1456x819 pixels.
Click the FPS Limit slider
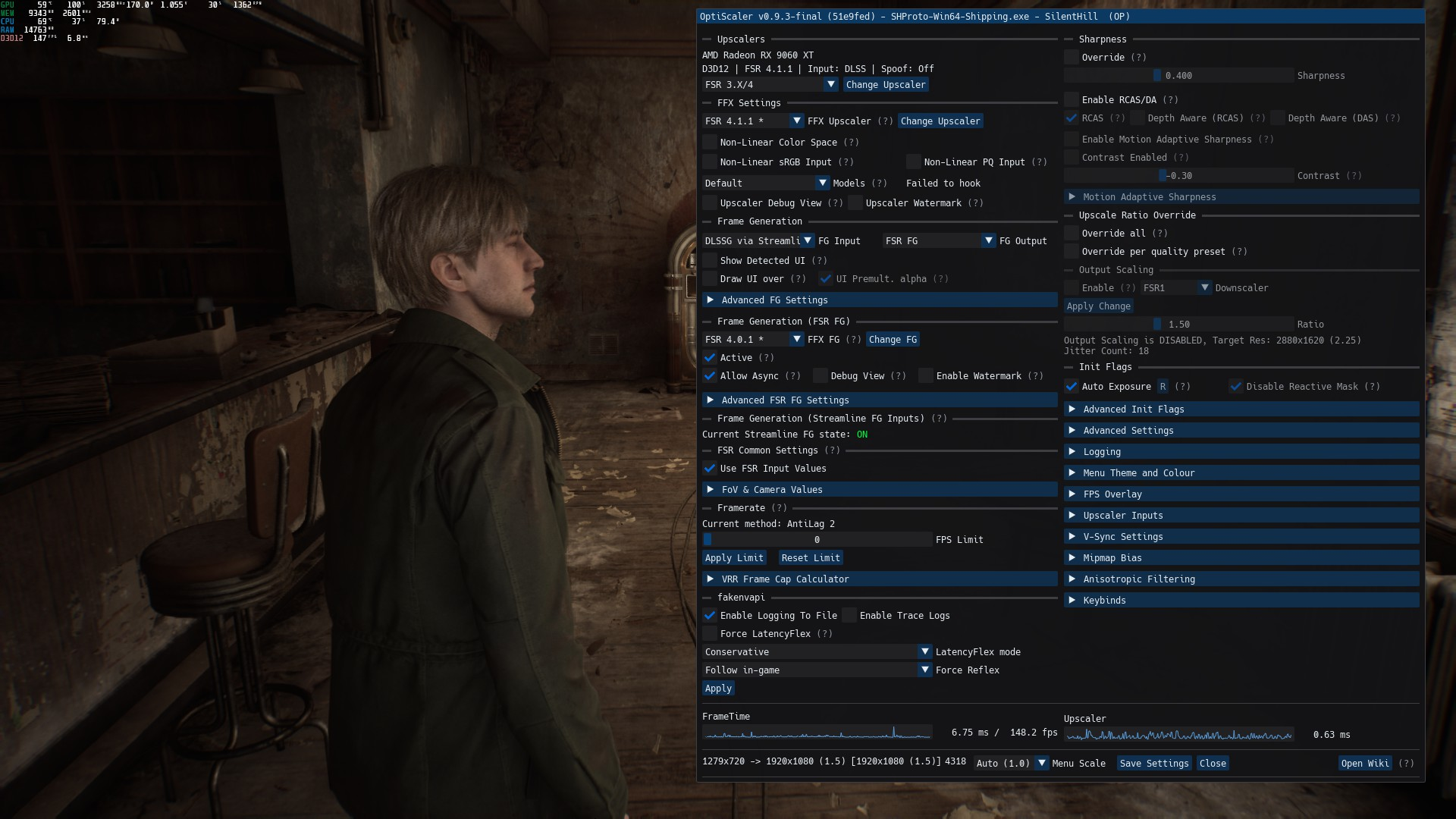[817, 540]
